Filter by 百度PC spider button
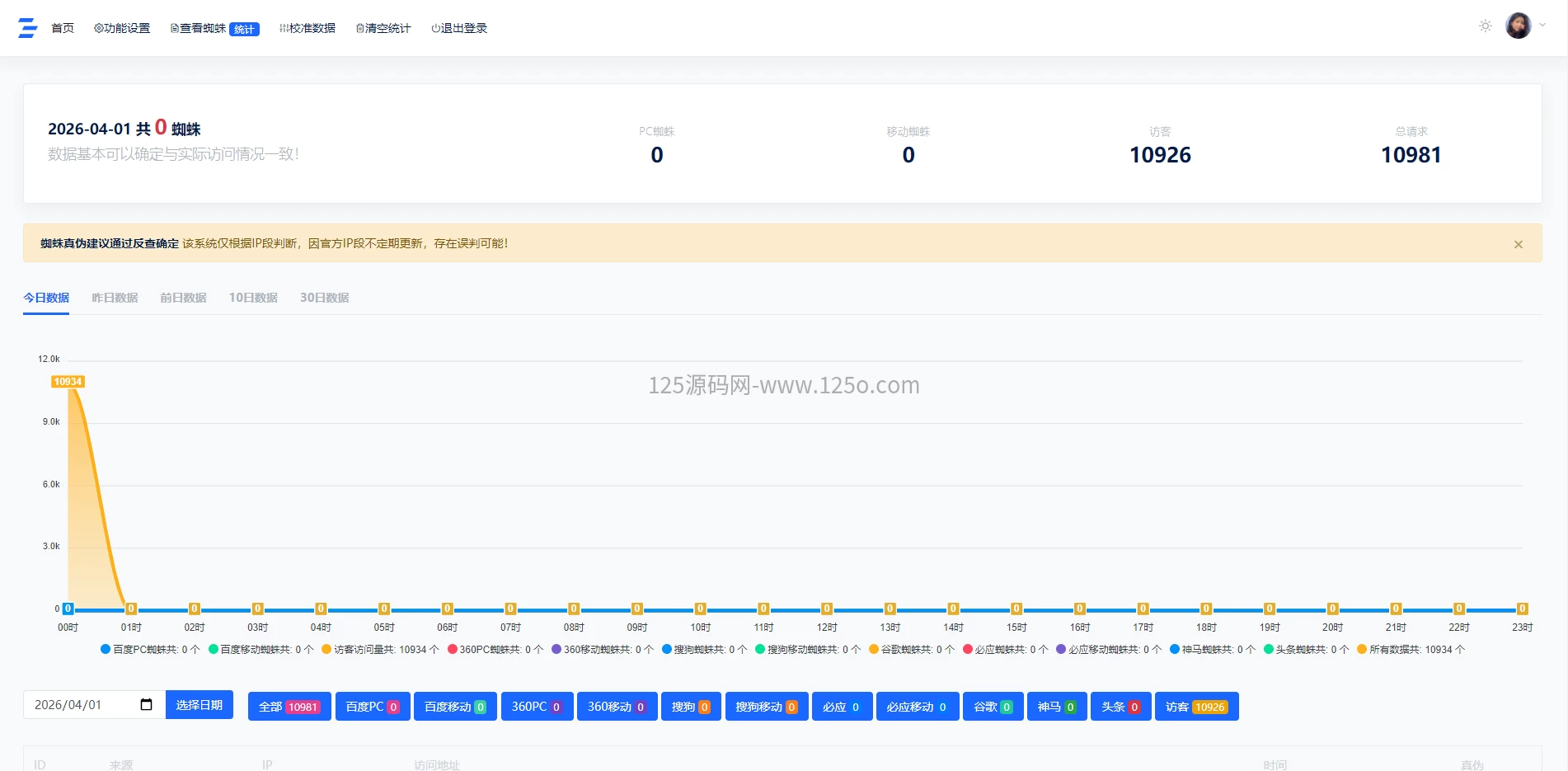The width and height of the screenshot is (1568, 771). click(x=372, y=707)
